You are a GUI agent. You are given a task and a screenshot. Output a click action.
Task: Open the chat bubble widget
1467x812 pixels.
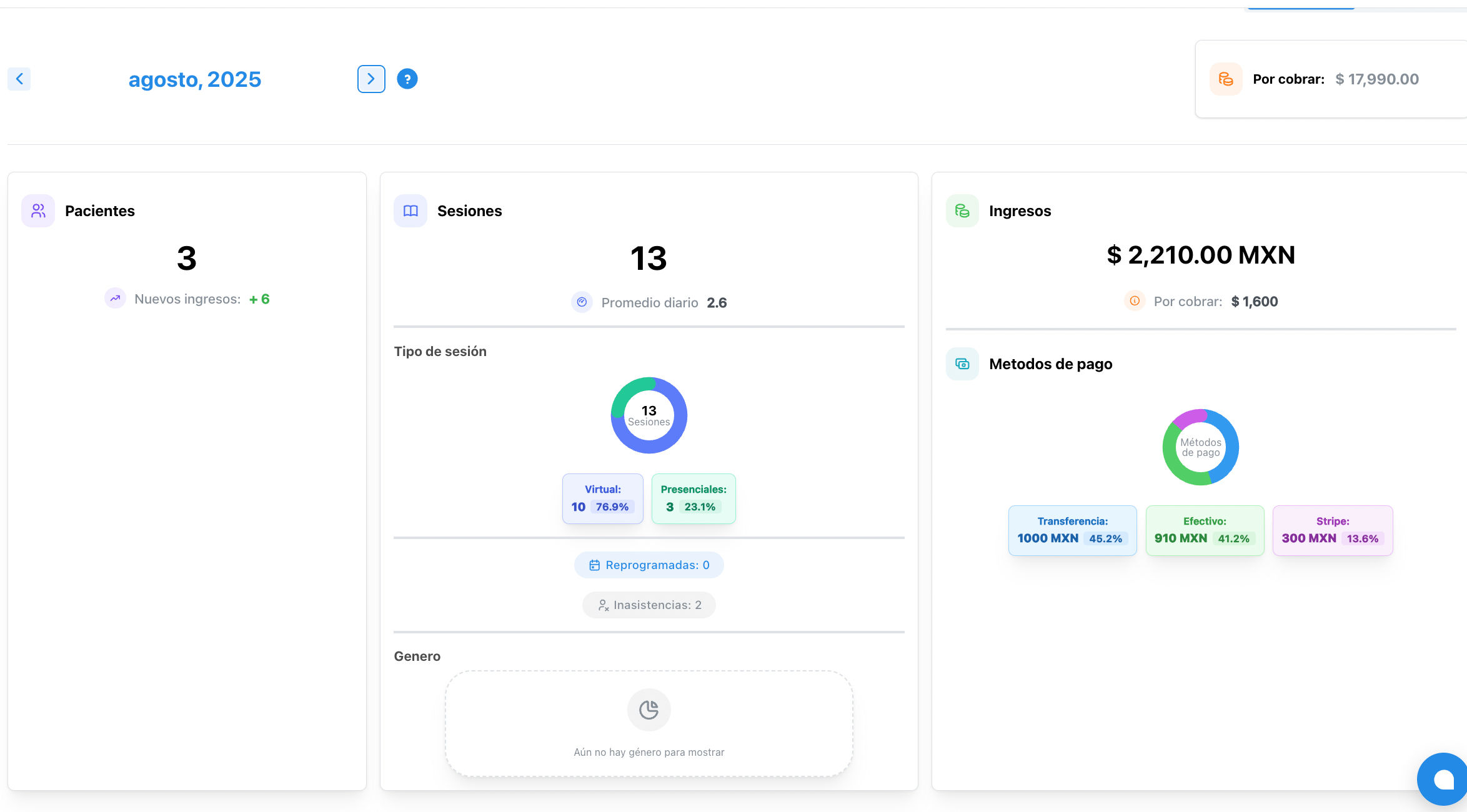coord(1443,779)
